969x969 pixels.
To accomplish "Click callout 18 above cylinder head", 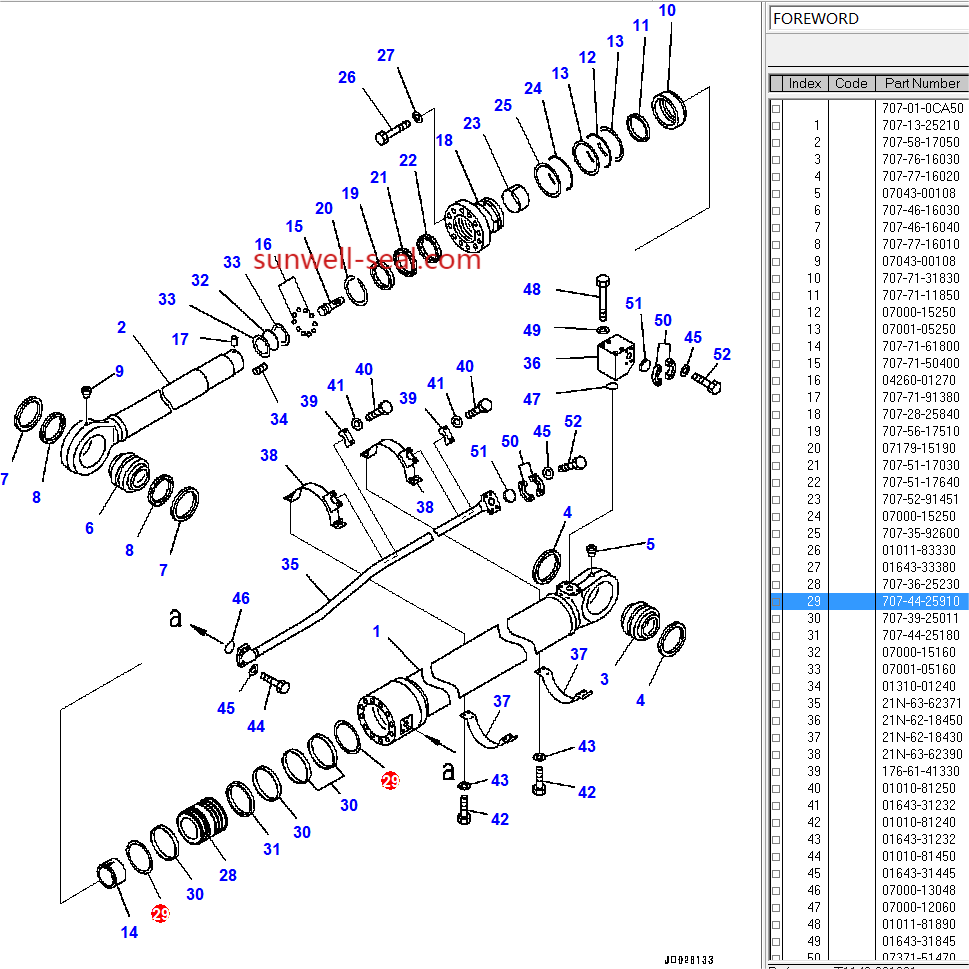I will point(444,141).
